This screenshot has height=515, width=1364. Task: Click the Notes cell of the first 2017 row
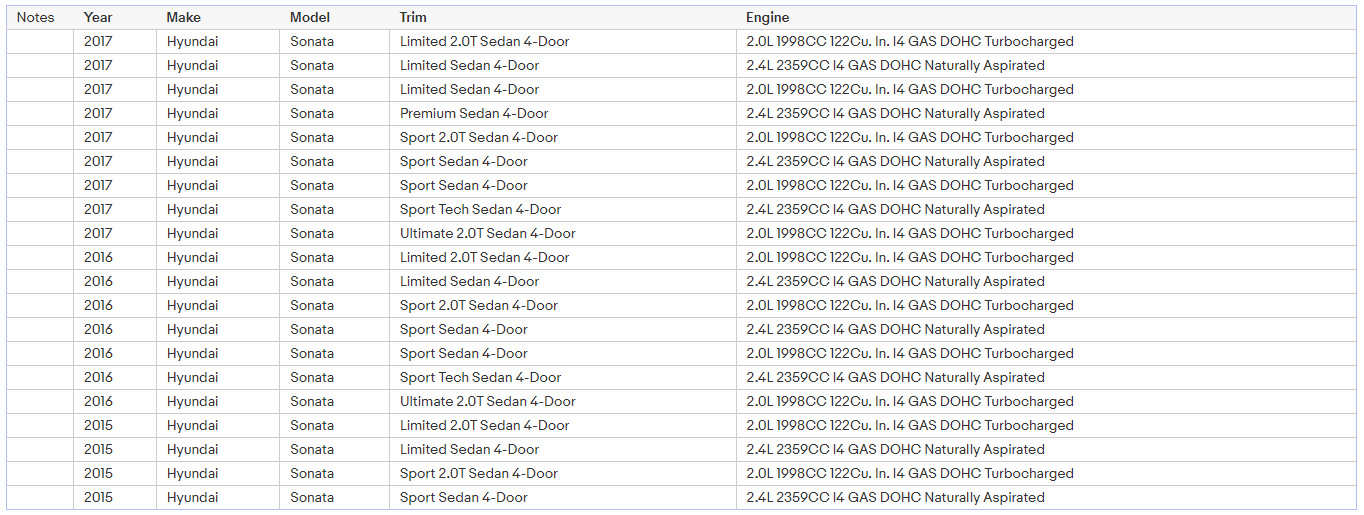[x=40, y=41]
